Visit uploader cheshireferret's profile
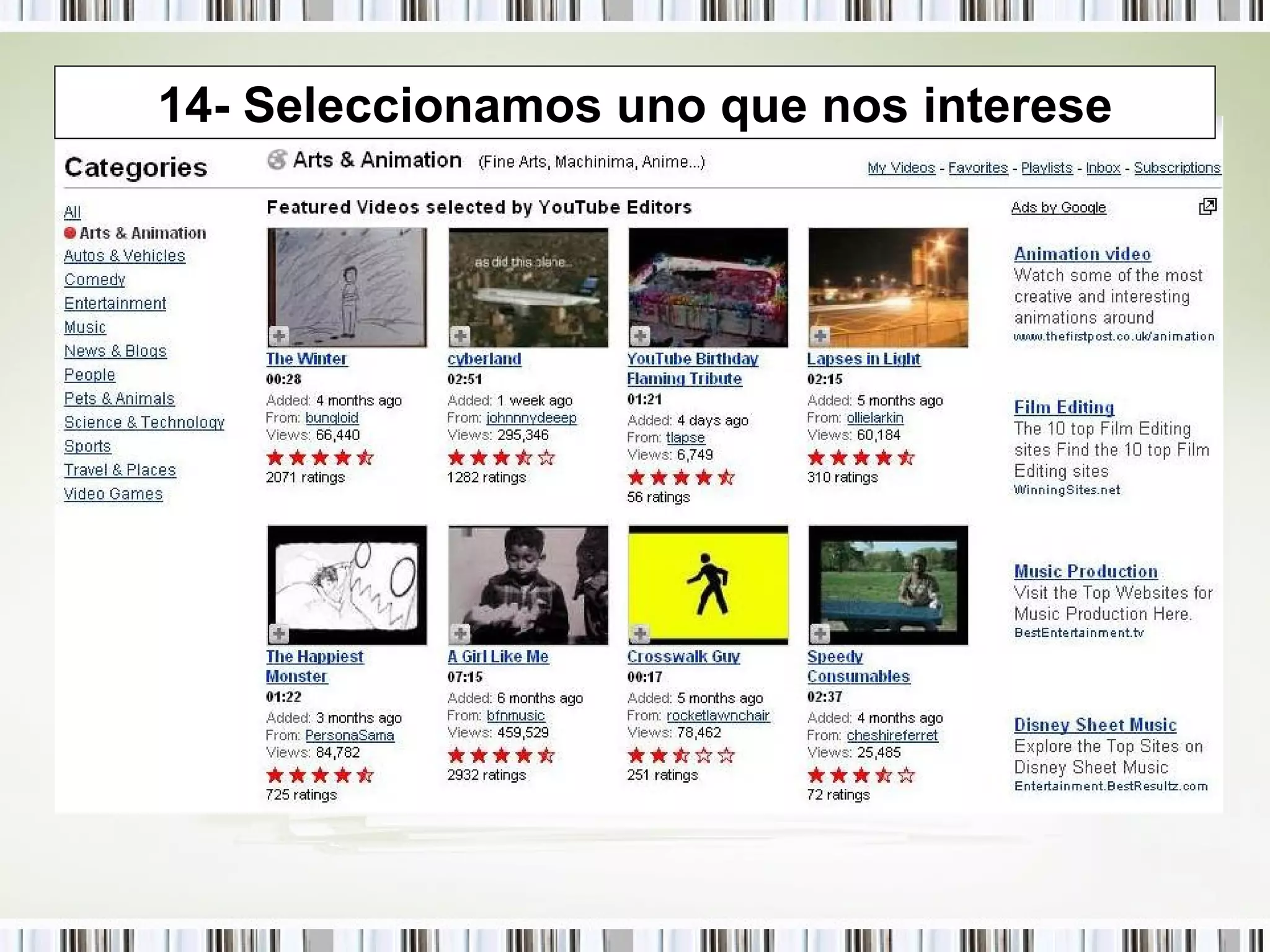The height and width of the screenshot is (952, 1270). (892, 735)
